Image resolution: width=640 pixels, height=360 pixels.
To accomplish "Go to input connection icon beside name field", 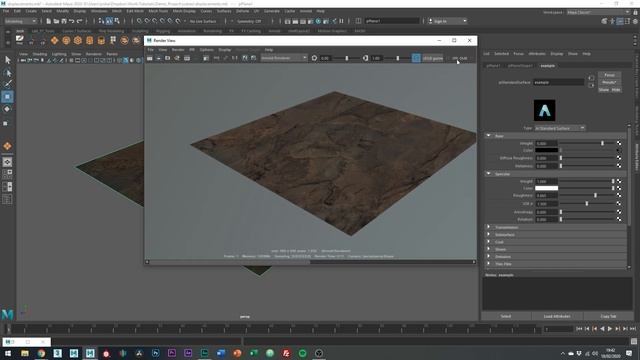I will coord(591,78).
